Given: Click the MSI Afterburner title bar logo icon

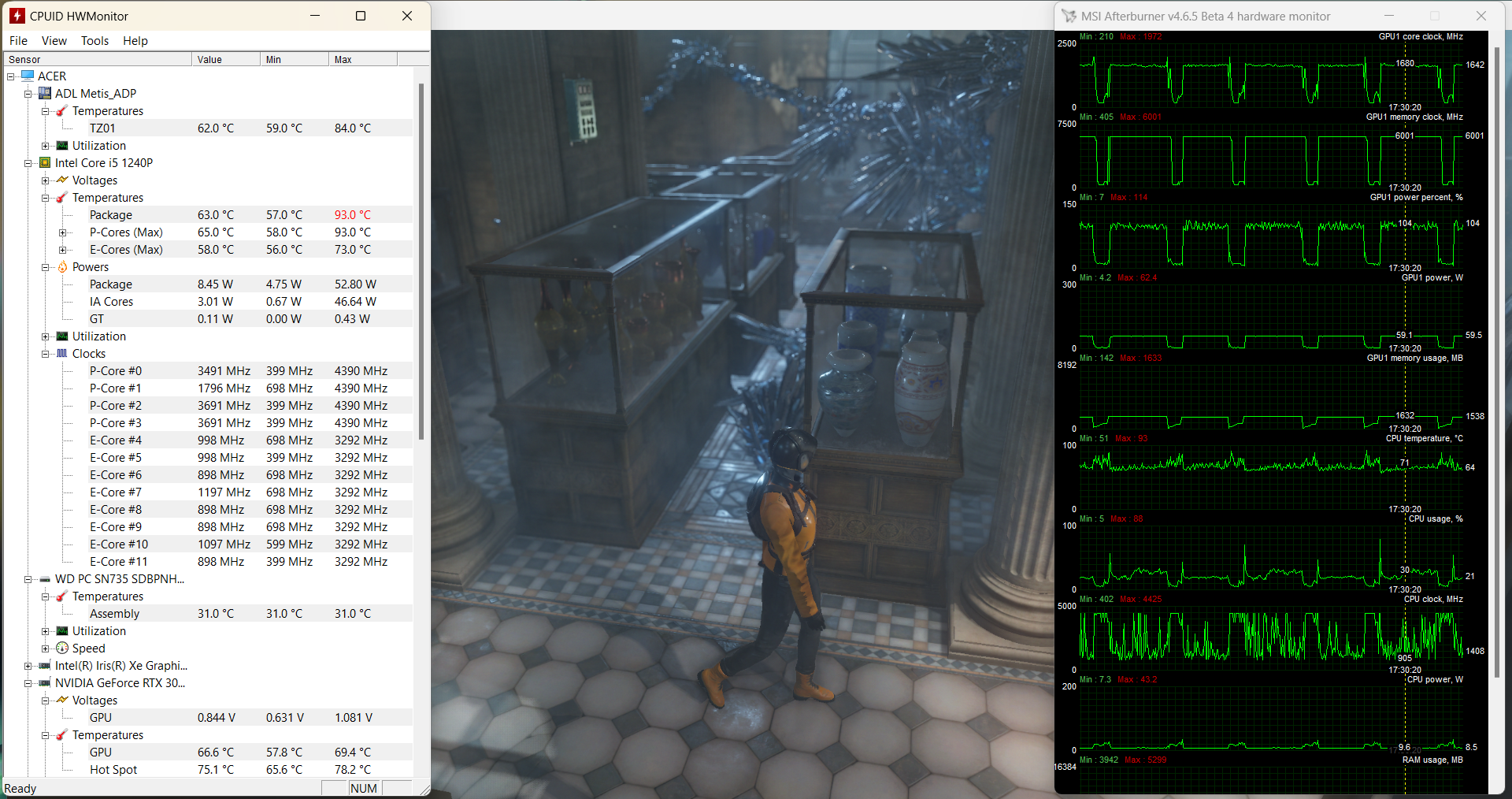Looking at the screenshot, I should point(1069,17).
